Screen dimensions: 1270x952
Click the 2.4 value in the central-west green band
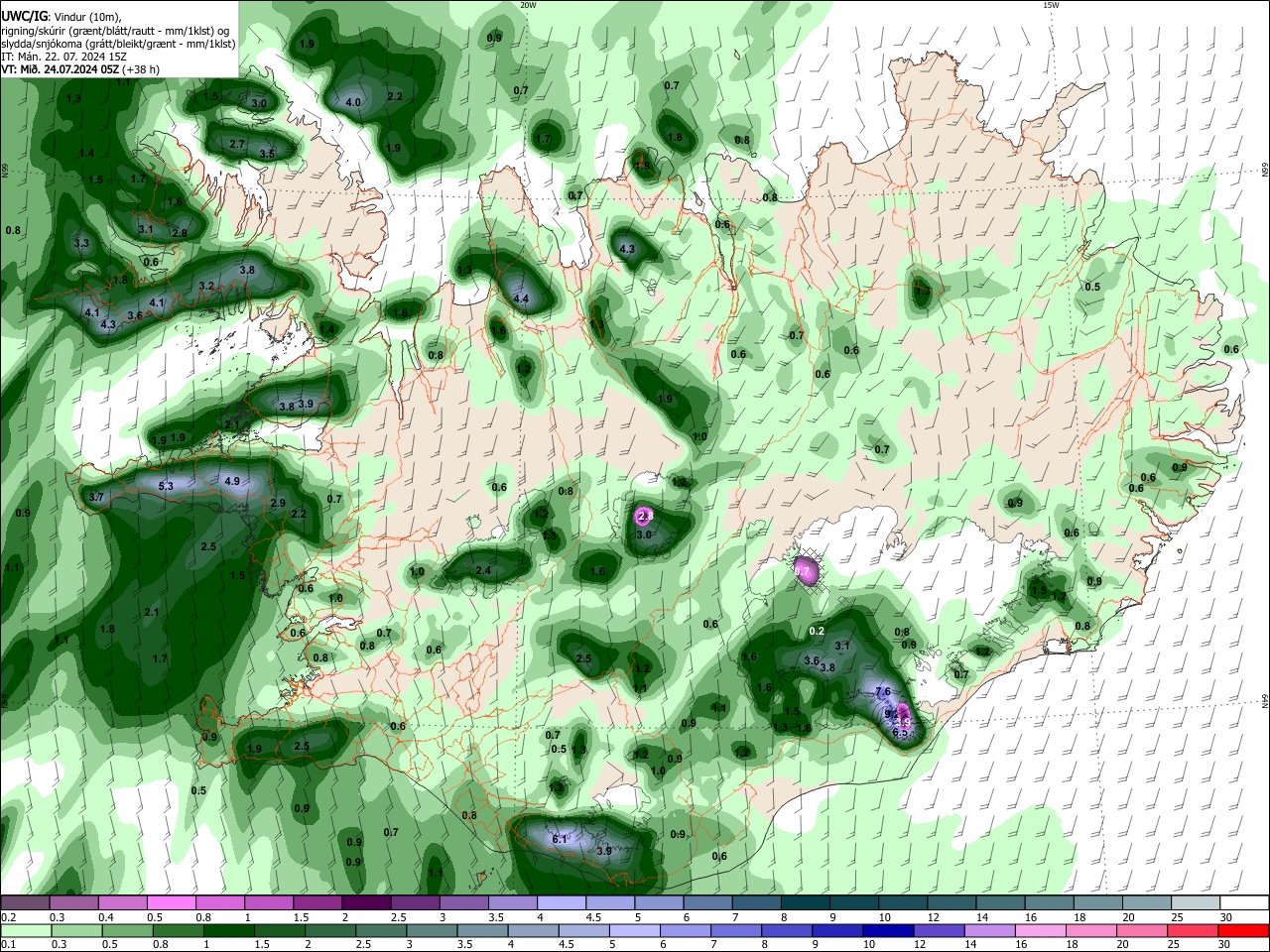(484, 570)
